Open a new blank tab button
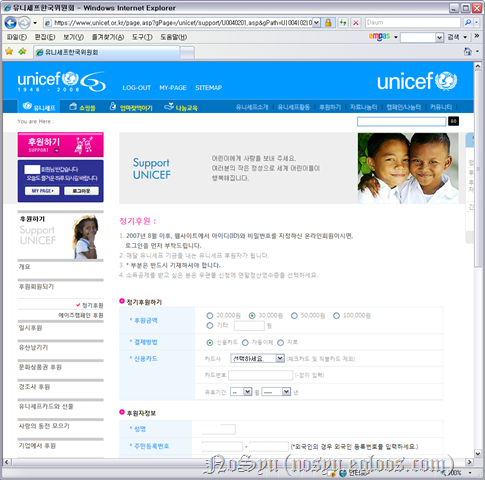This screenshot has width=485, height=480. (187, 53)
